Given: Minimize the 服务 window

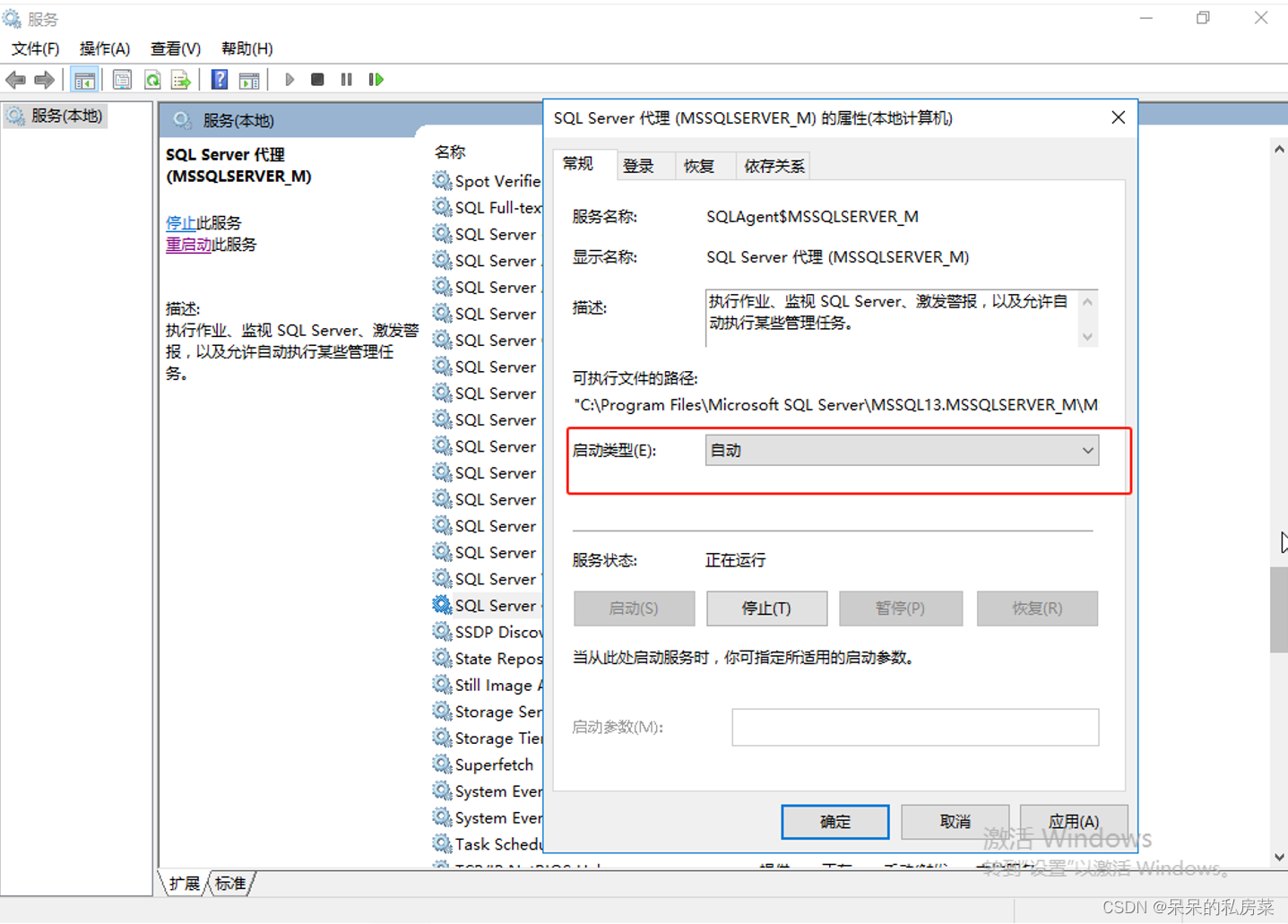Looking at the screenshot, I should (1146, 18).
